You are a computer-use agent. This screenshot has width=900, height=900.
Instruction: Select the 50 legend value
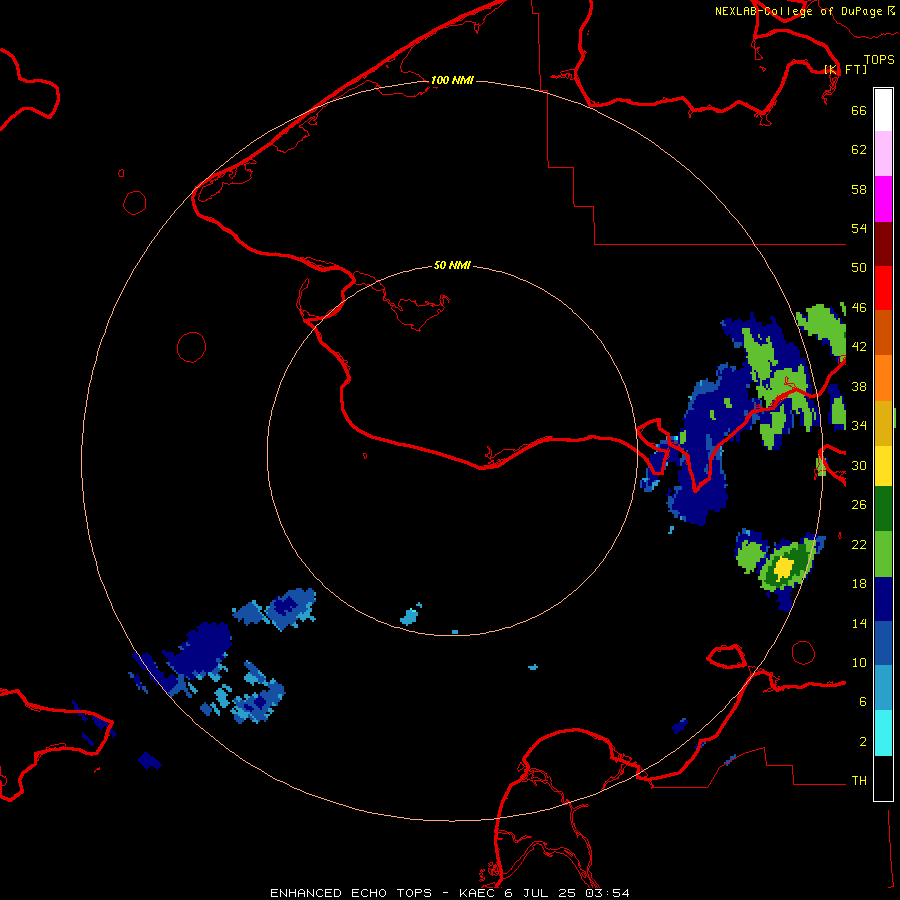pyautogui.click(x=859, y=267)
